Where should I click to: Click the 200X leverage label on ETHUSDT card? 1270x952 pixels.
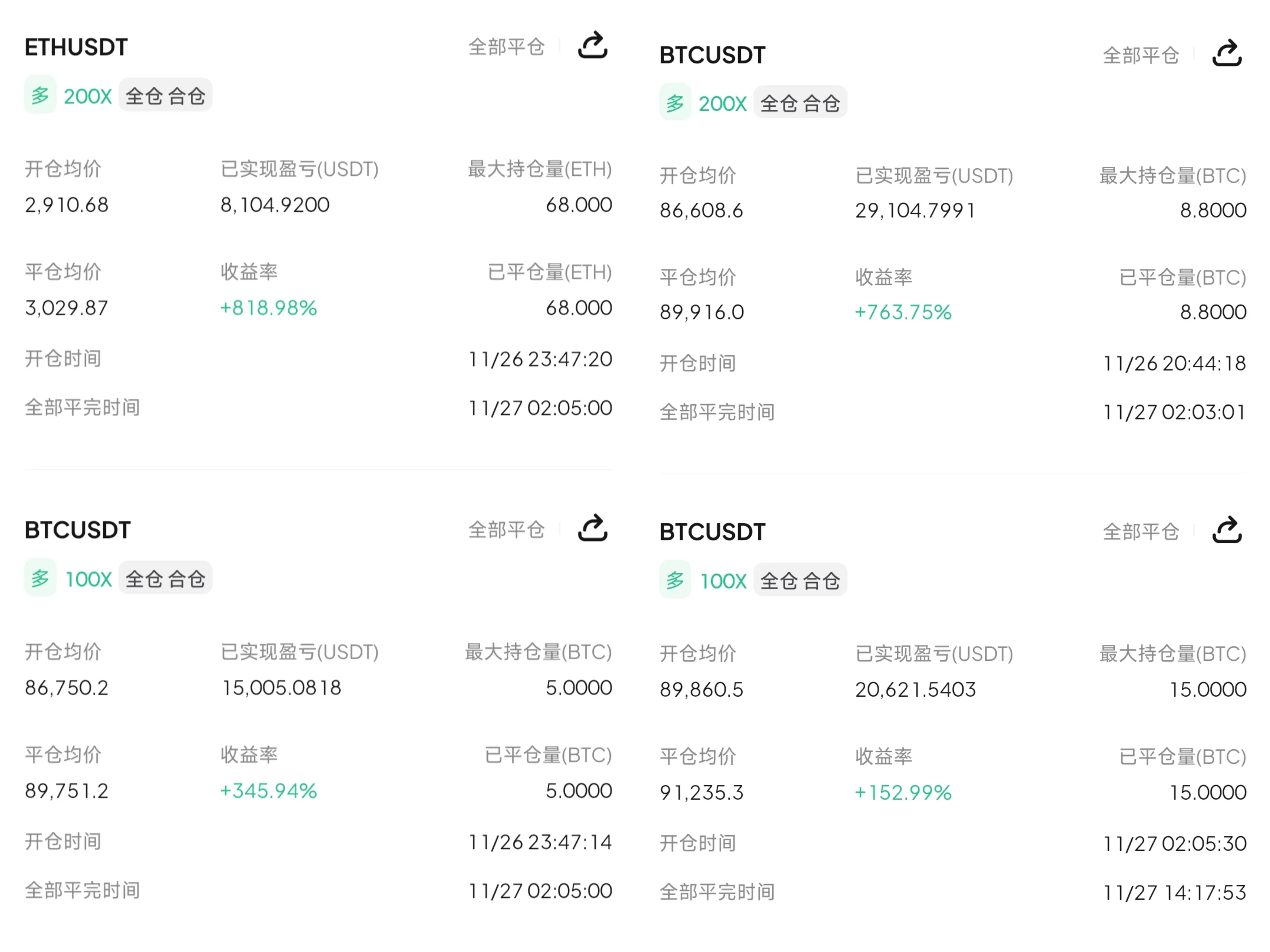click(x=87, y=96)
